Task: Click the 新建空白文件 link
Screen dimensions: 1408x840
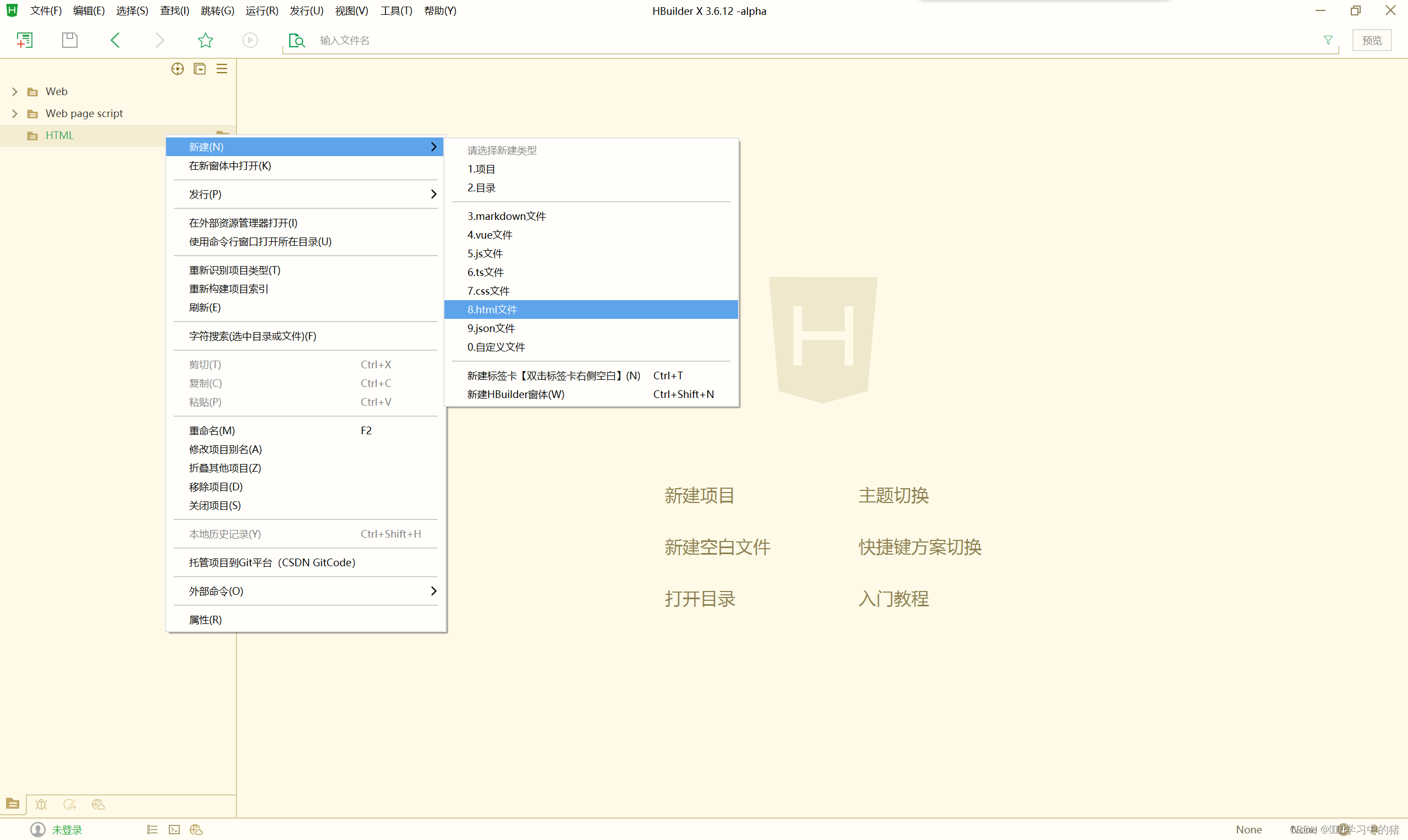Action: click(717, 547)
